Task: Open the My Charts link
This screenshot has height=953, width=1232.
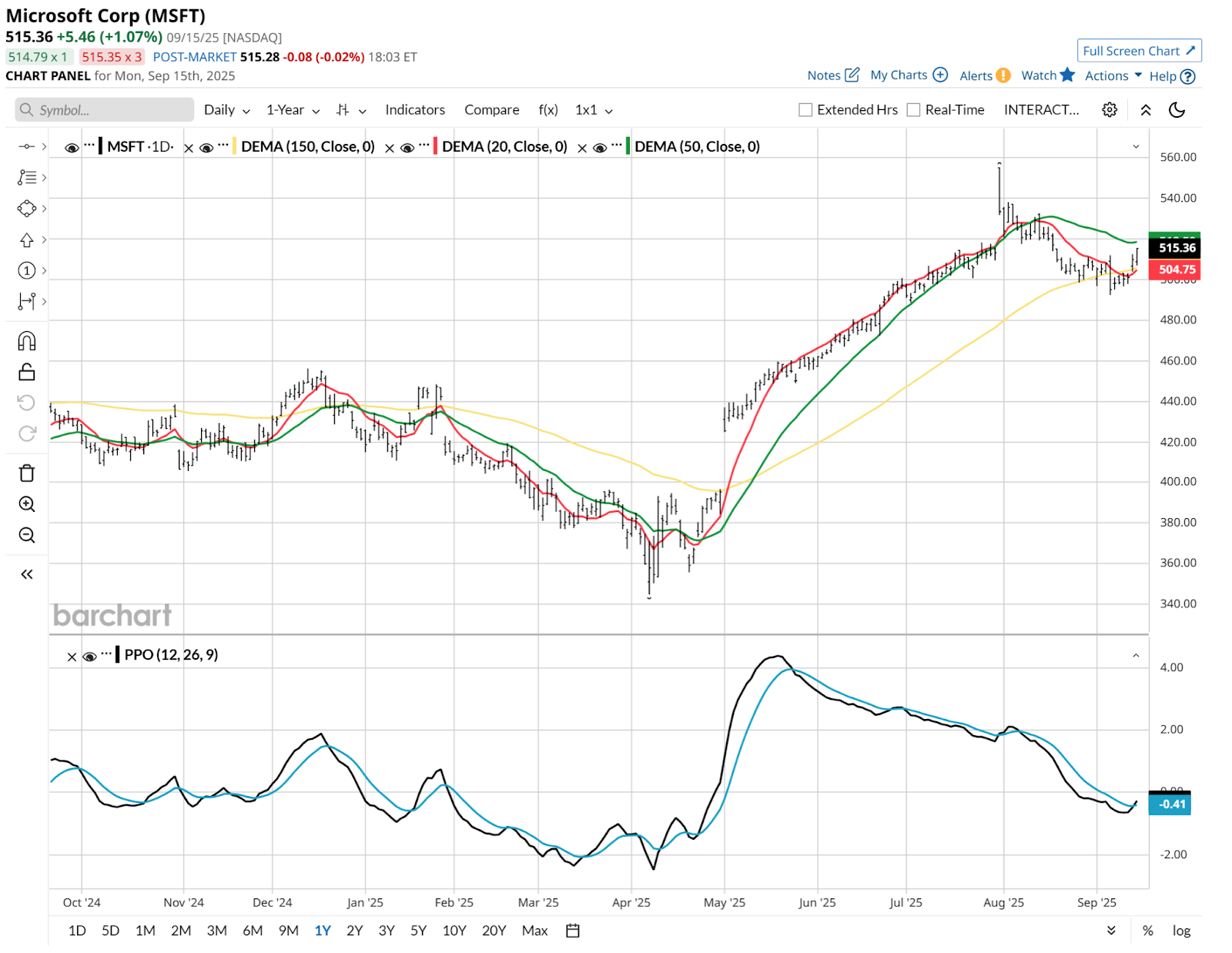Action: click(899, 75)
